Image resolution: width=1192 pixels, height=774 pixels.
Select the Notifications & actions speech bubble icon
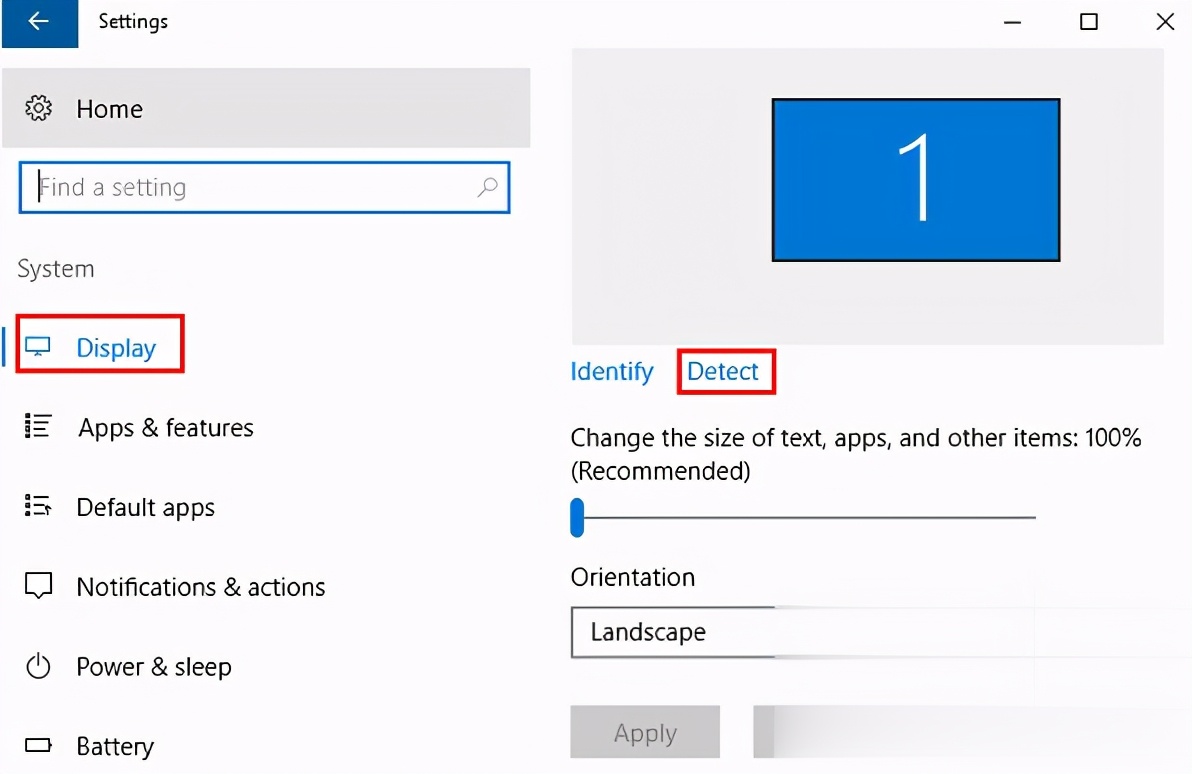[x=38, y=586]
